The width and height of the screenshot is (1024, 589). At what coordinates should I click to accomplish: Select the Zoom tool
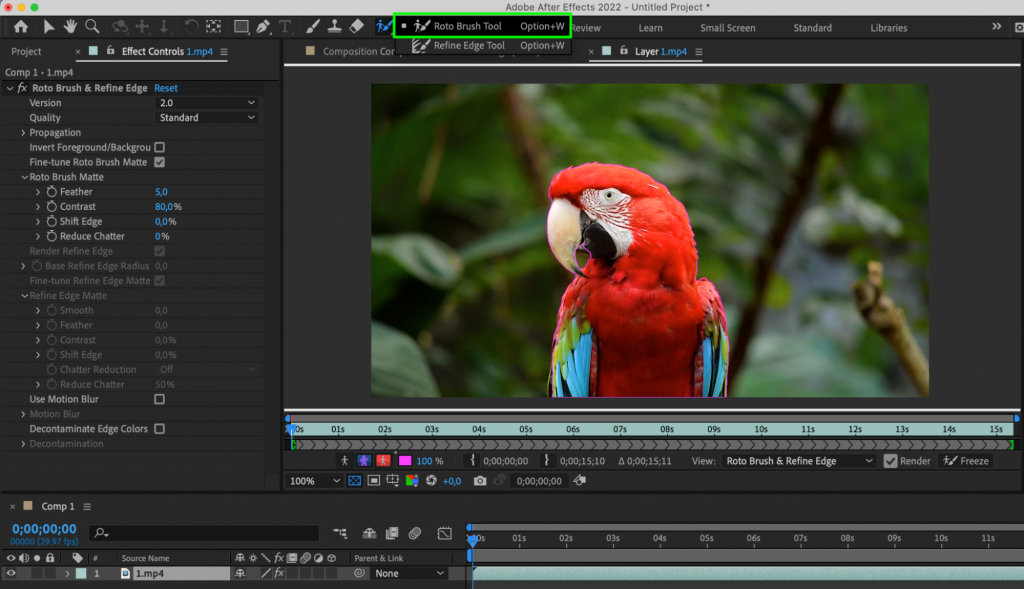(x=92, y=27)
